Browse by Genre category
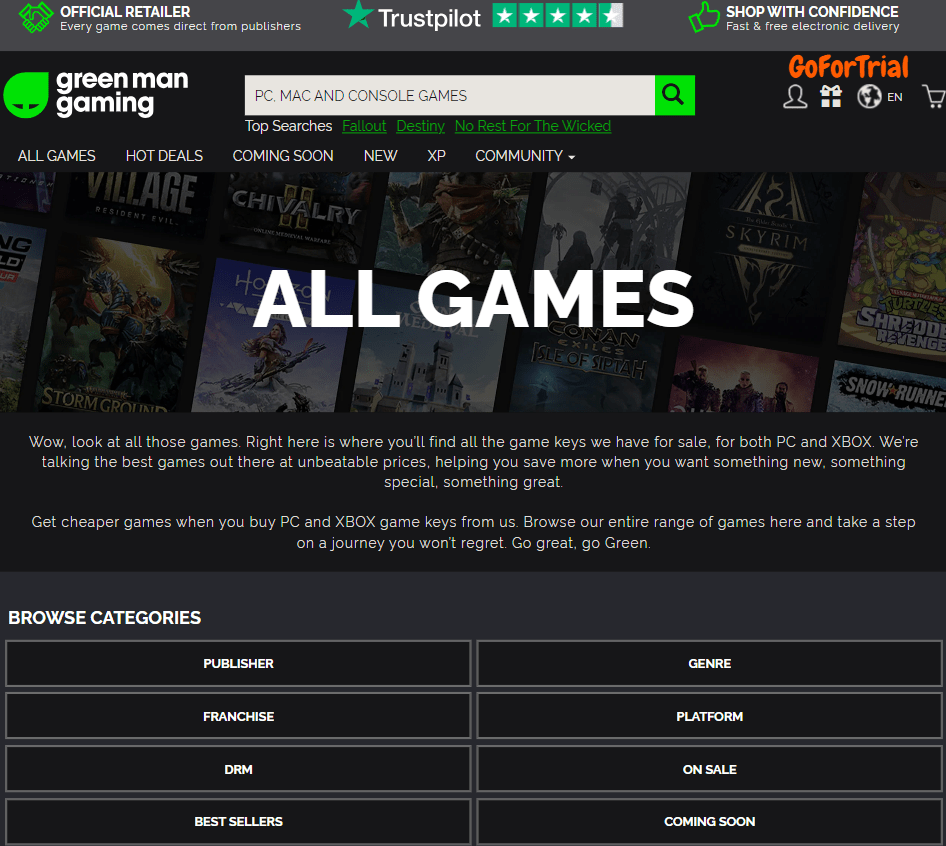The width and height of the screenshot is (946, 846). [710, 664]
